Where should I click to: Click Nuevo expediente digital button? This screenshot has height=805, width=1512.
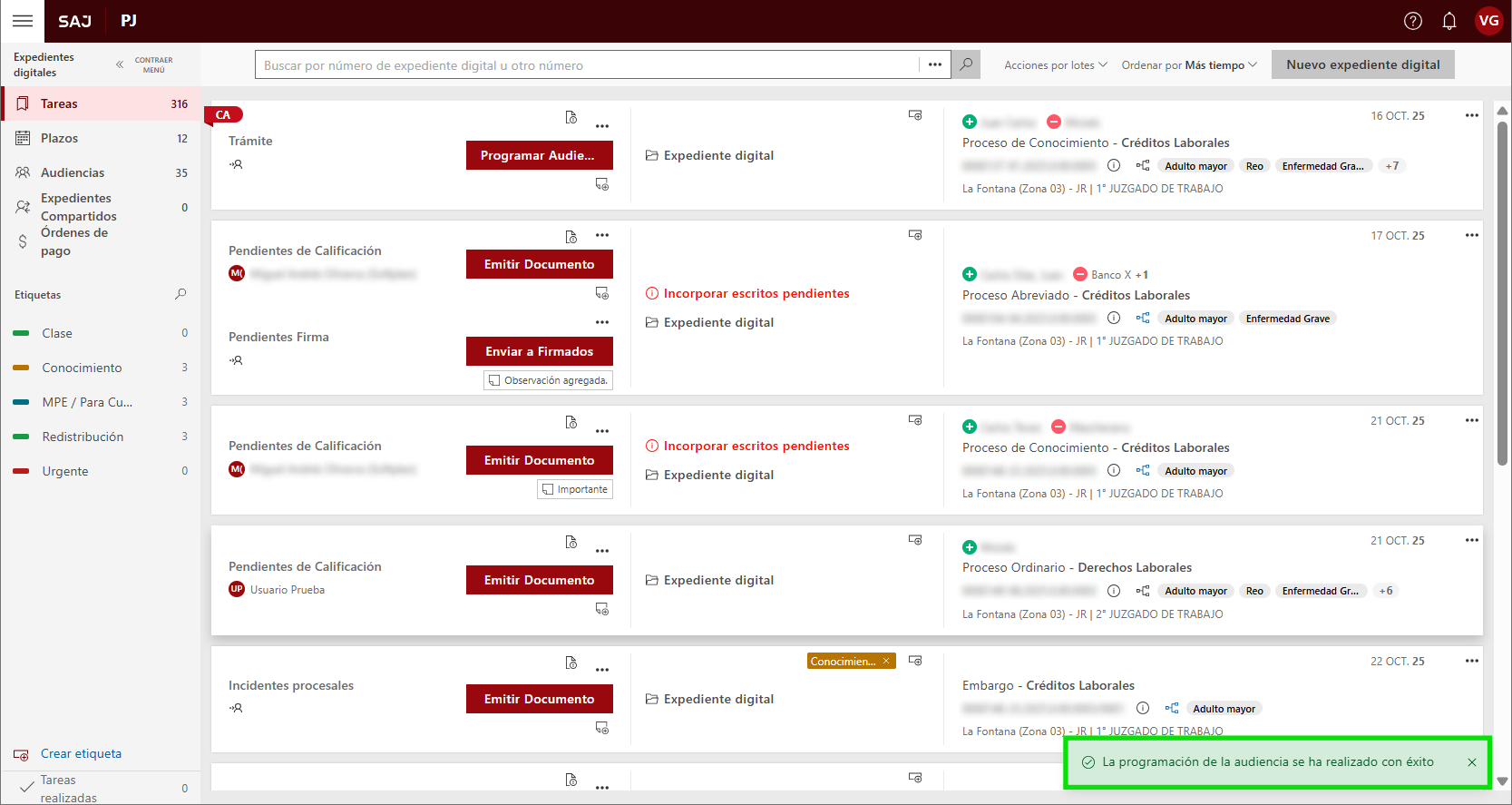[x=1362, y=64]
